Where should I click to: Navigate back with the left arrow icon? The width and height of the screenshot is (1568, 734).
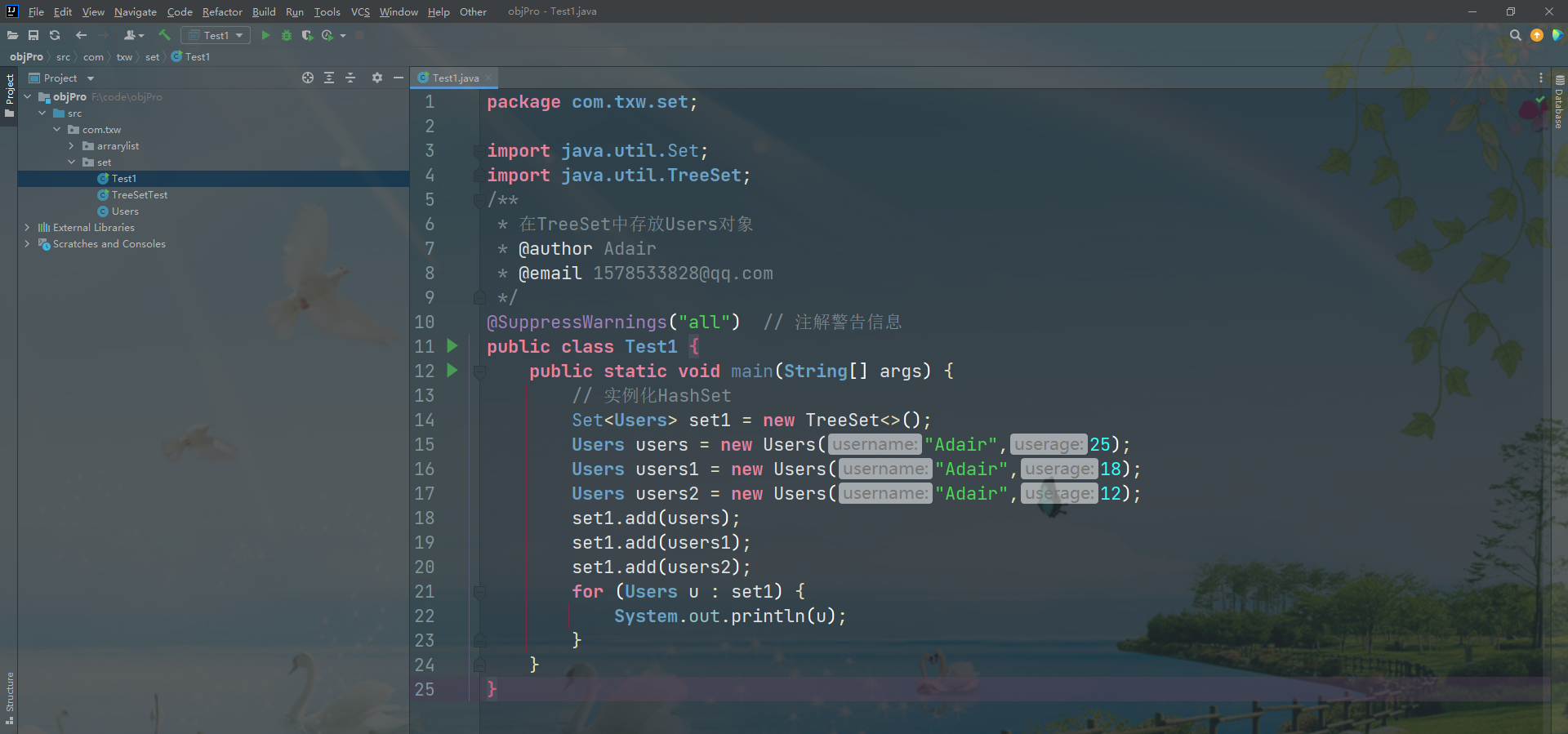(x=81, y=35)
